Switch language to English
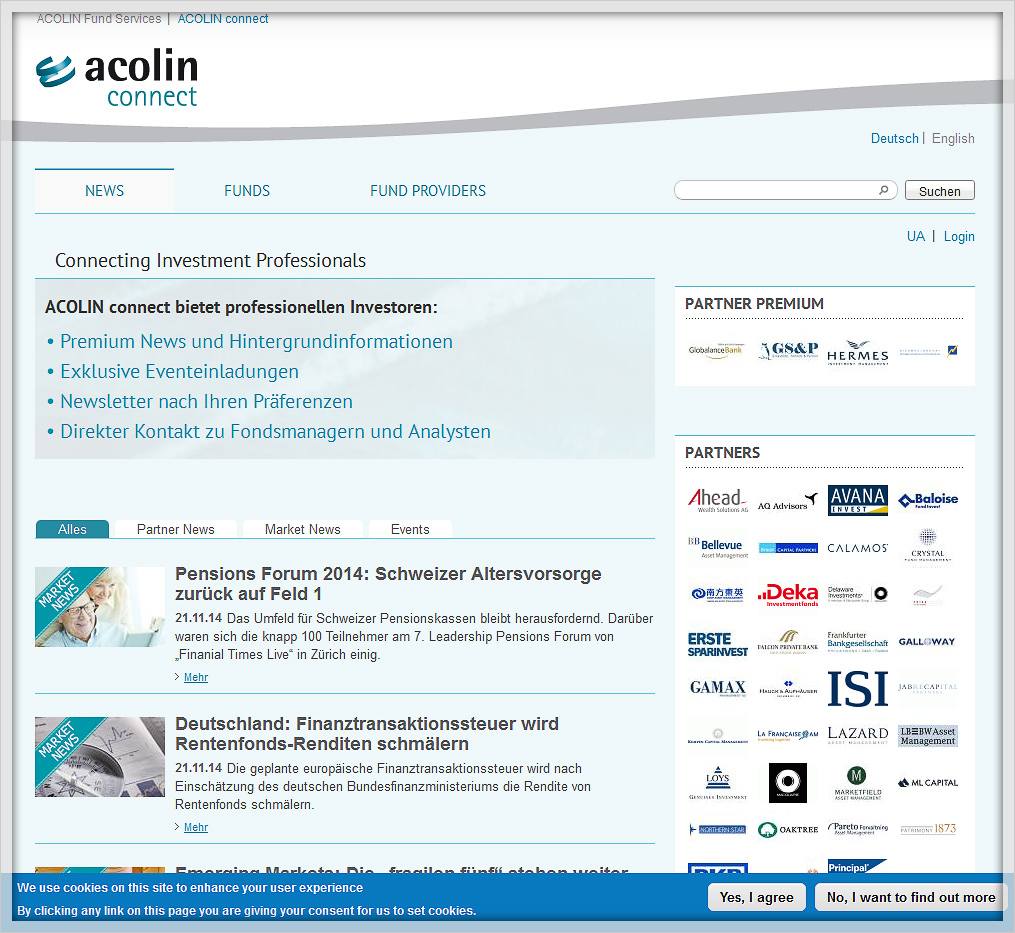This screenshot has height=933, width=1015. pyautogui.click(x=952, y=138)
